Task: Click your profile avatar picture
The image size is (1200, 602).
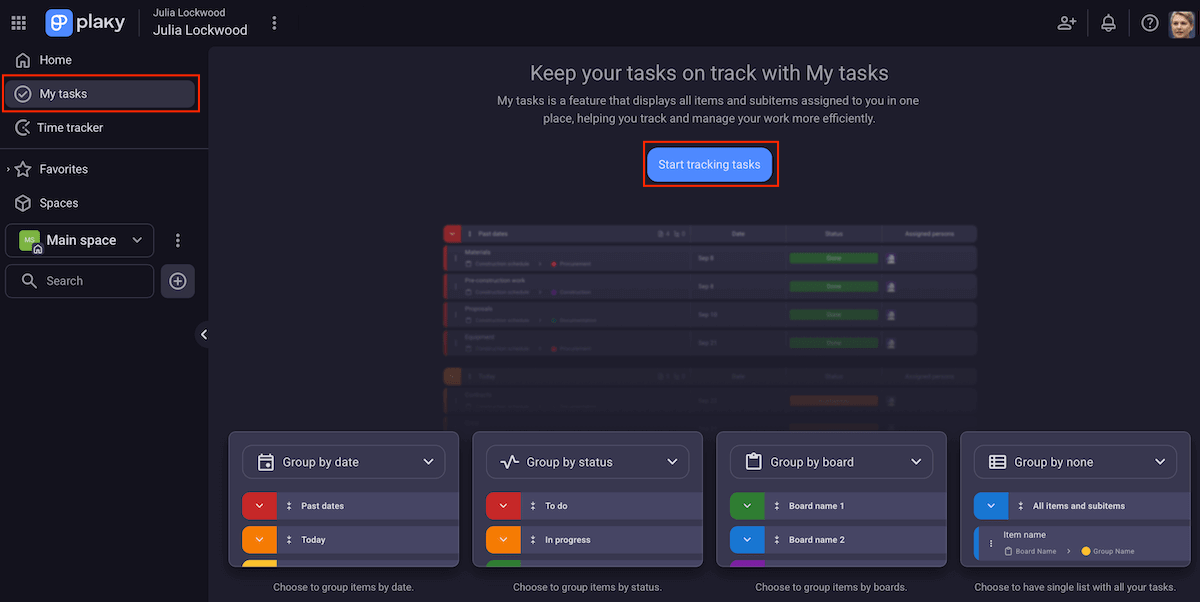Action: [x=1181, y=22]
